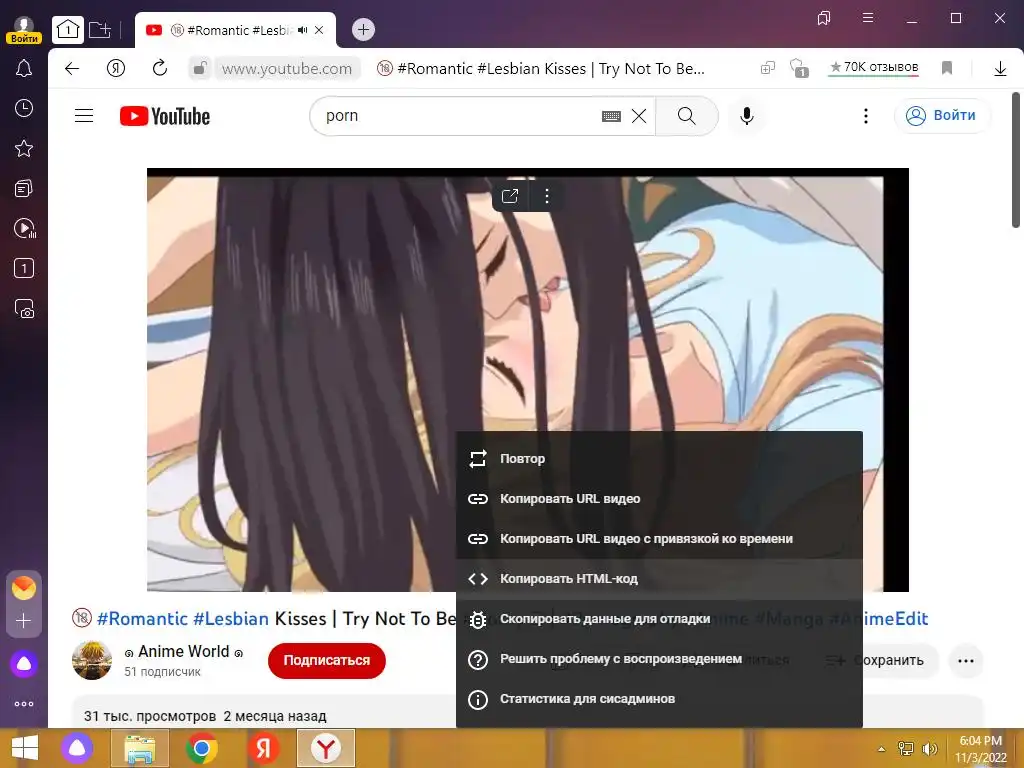
Task: Open media player icon in sidebar
Action: [x=24, y=229]
